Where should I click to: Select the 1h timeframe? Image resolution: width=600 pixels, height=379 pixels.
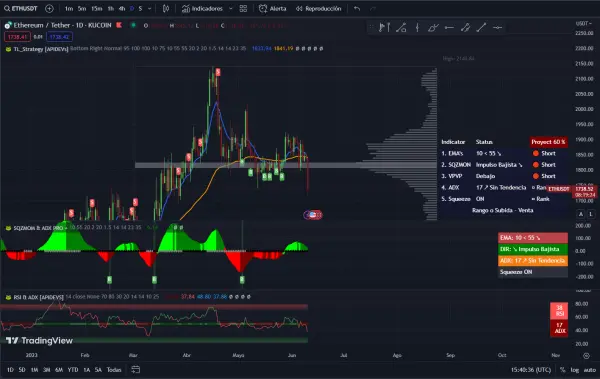[111, 8]
